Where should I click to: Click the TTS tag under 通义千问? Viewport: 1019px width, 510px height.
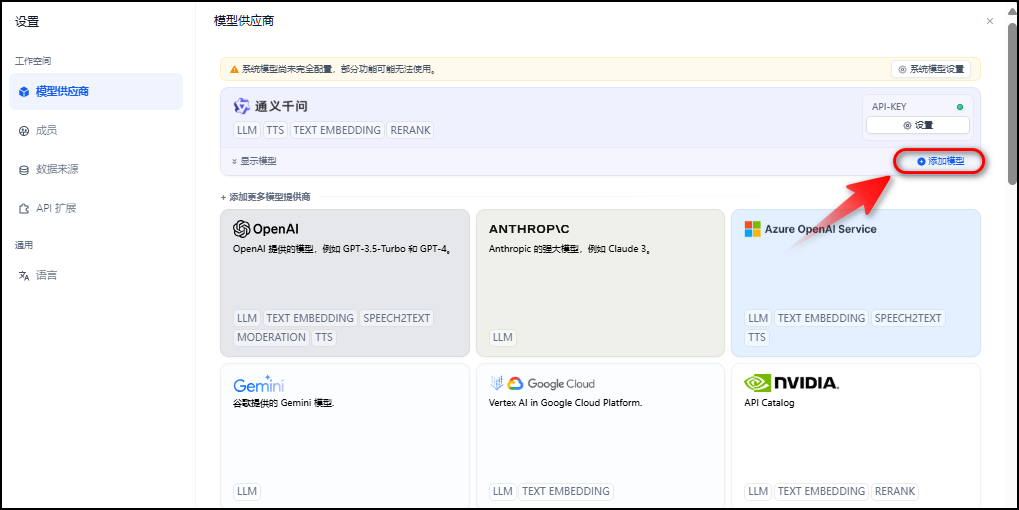275,130
